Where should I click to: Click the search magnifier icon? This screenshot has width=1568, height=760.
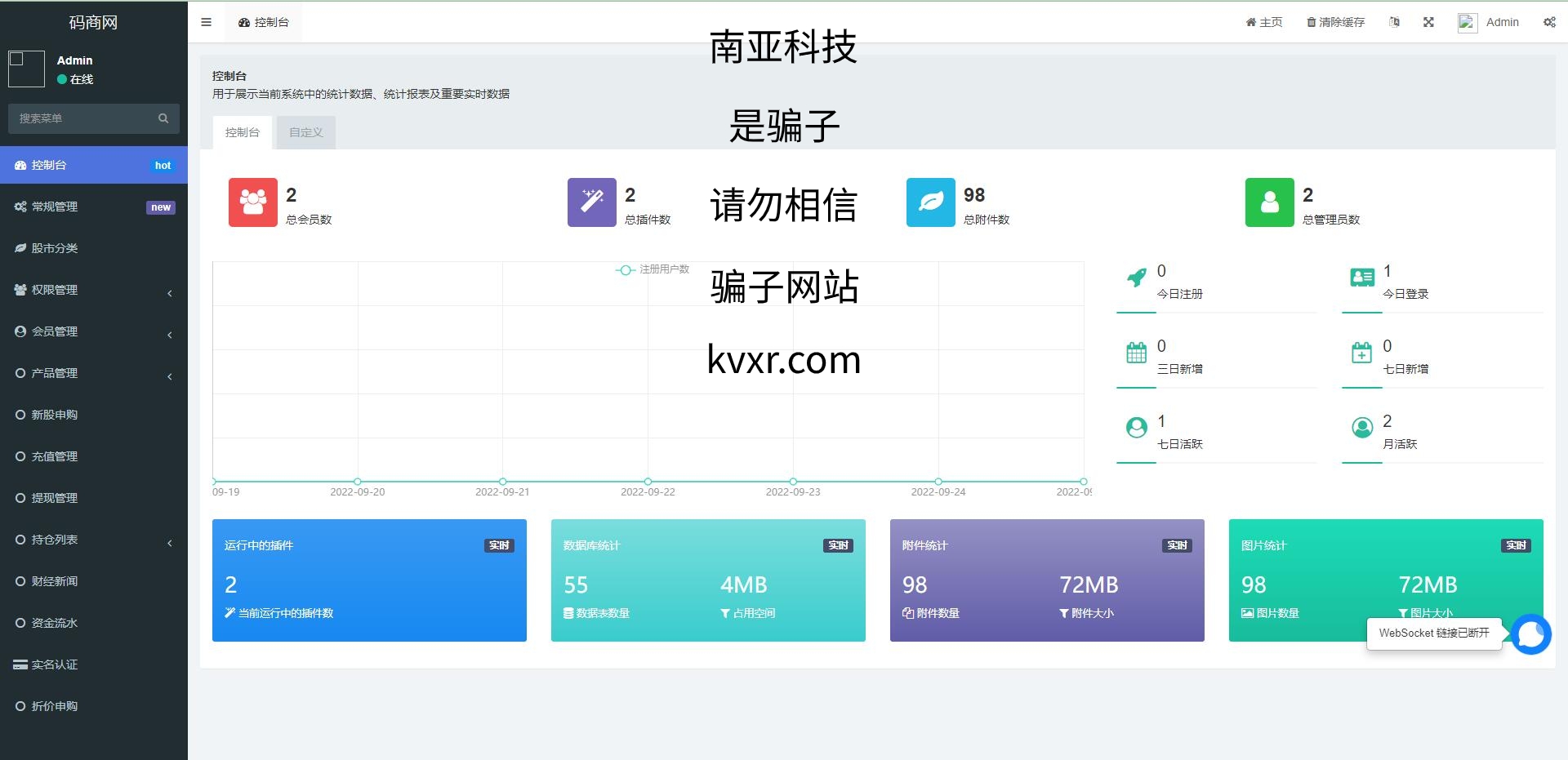(163, 118)
